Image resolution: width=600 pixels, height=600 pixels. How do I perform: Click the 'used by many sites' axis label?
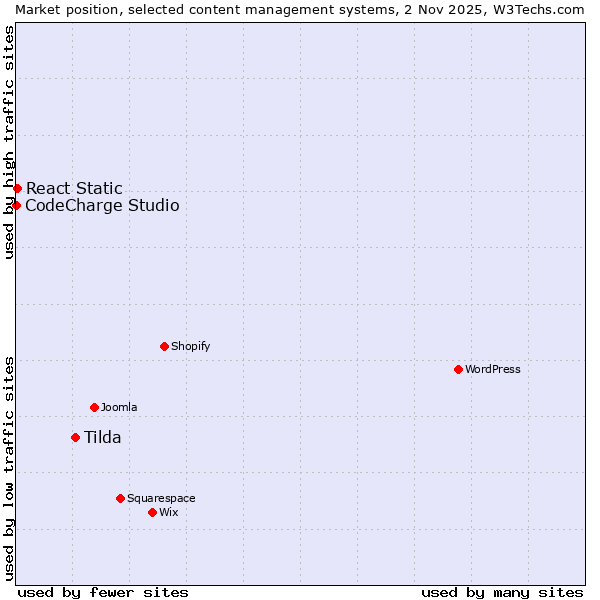502,592
